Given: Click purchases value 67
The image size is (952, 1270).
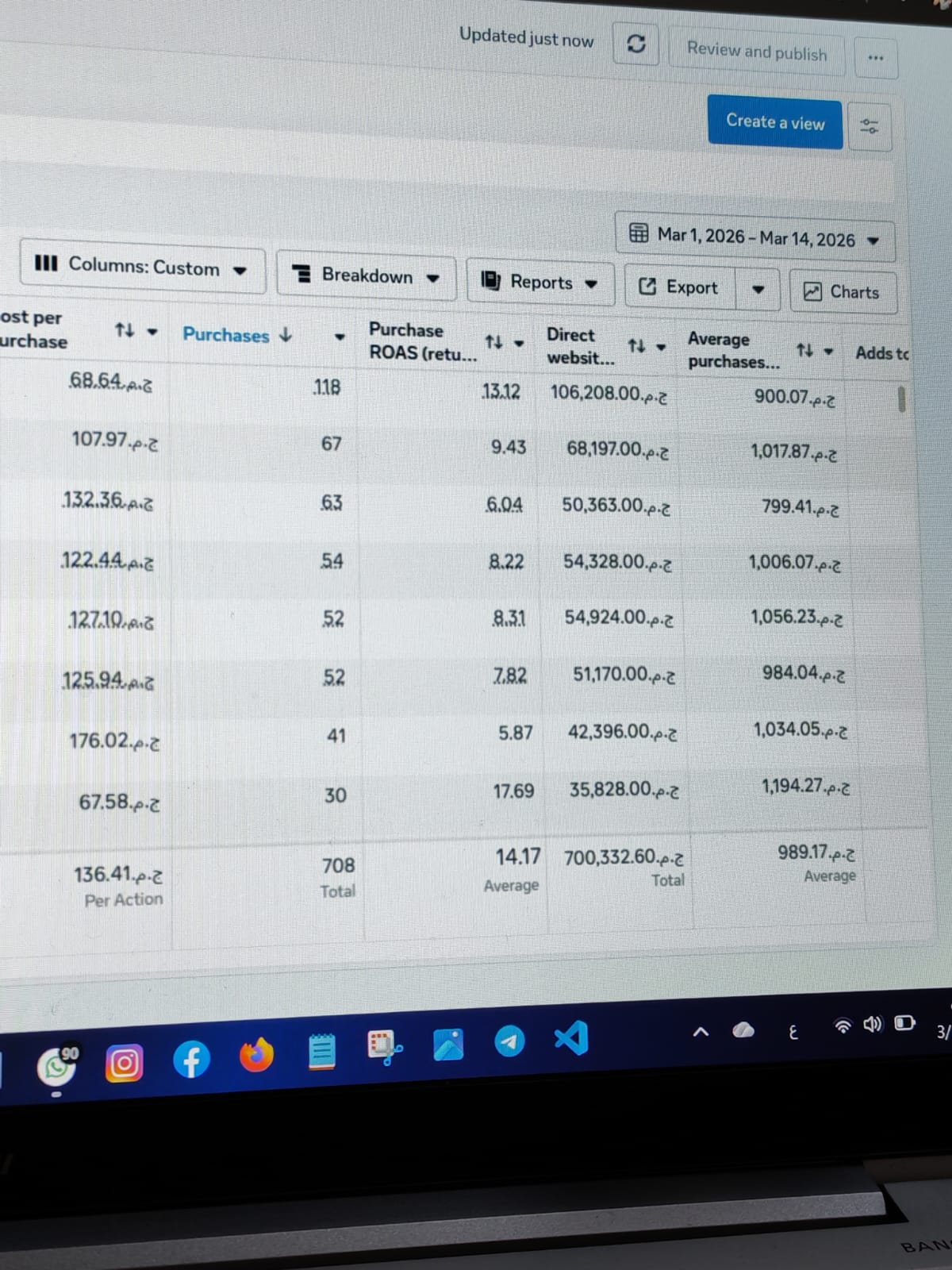Looking at the screenshot, I should (x=332, y=444).
